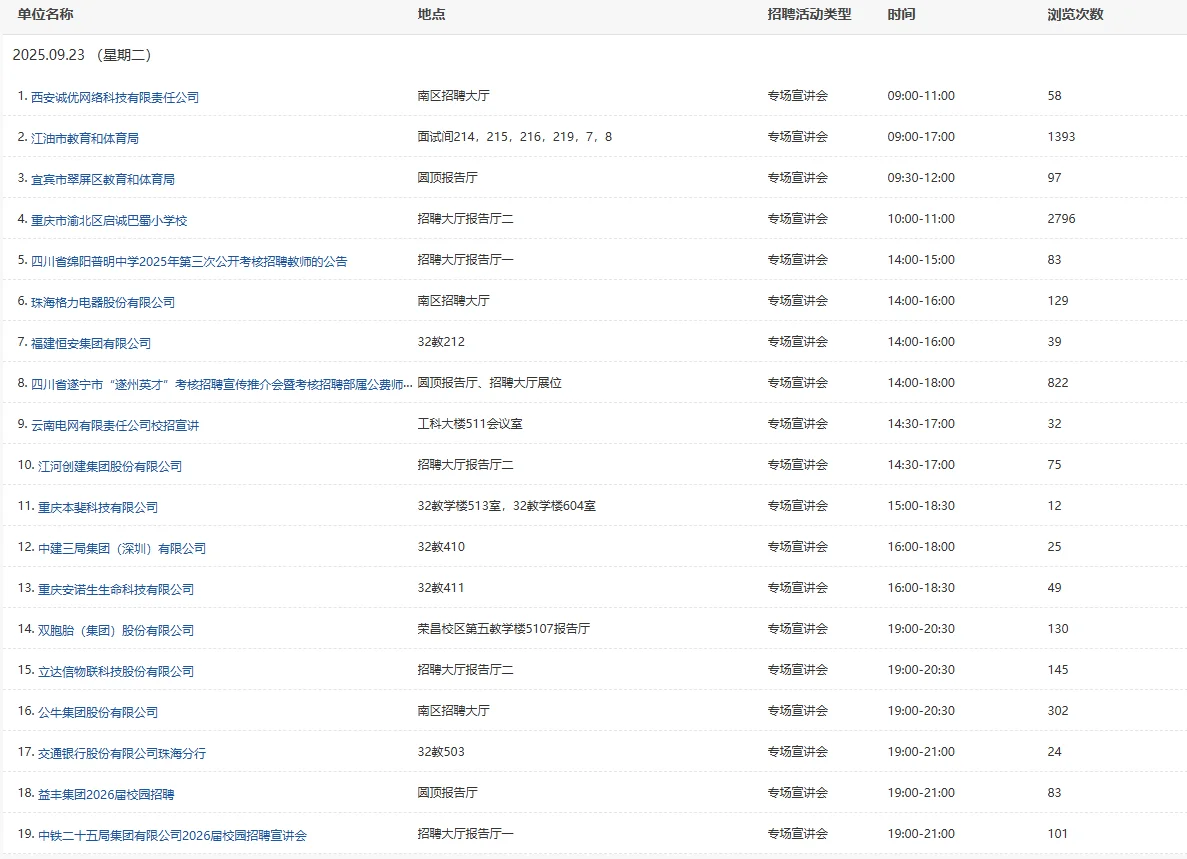This screenshot has height=859, width=1187.
Task: Open 福建恒安集团有限公司 link
Action: pyautogui.click(x=91, y=344)
